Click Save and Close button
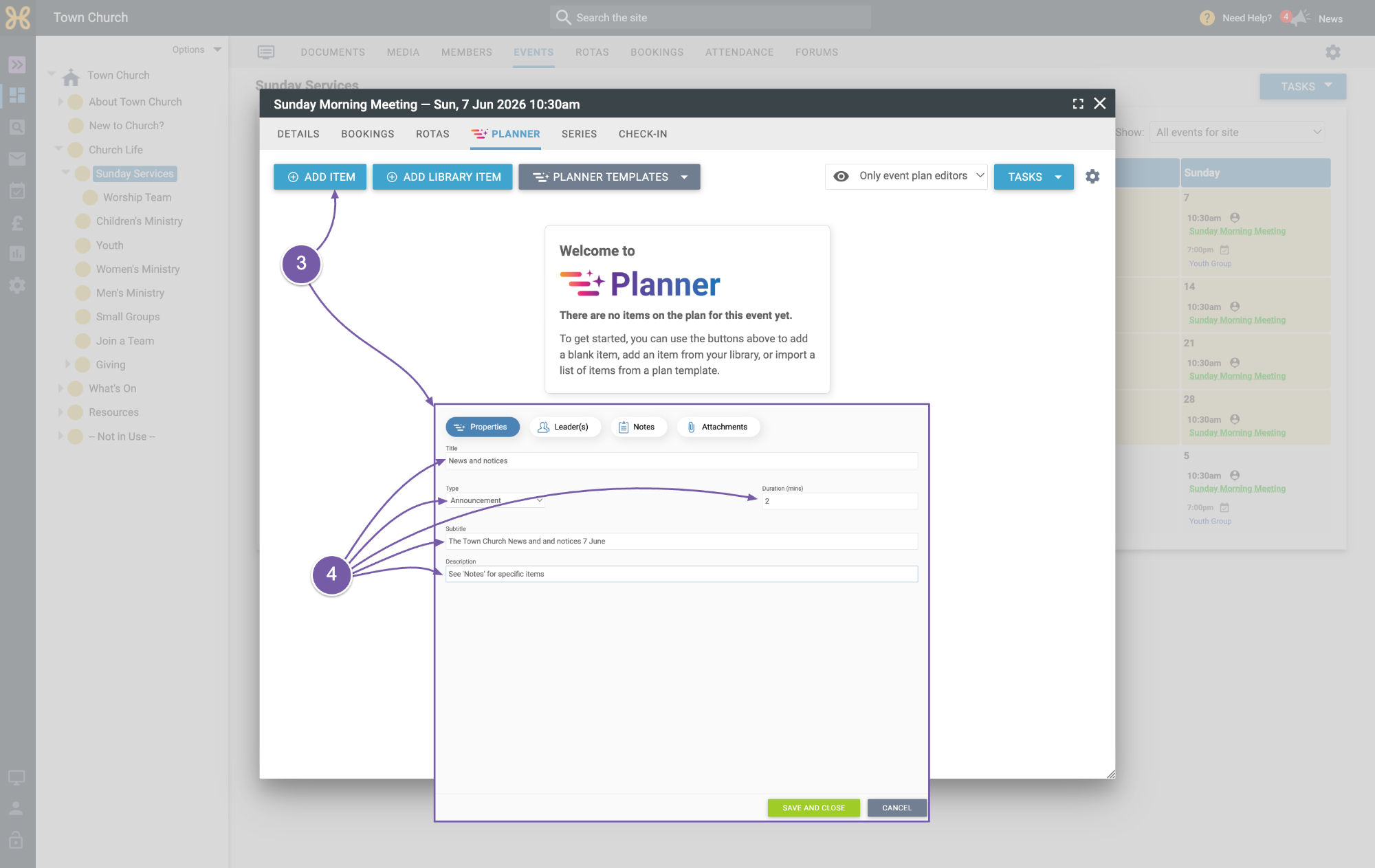This screenshot has height=868, width=1375. pyautogui.click(x=813, y=808)
